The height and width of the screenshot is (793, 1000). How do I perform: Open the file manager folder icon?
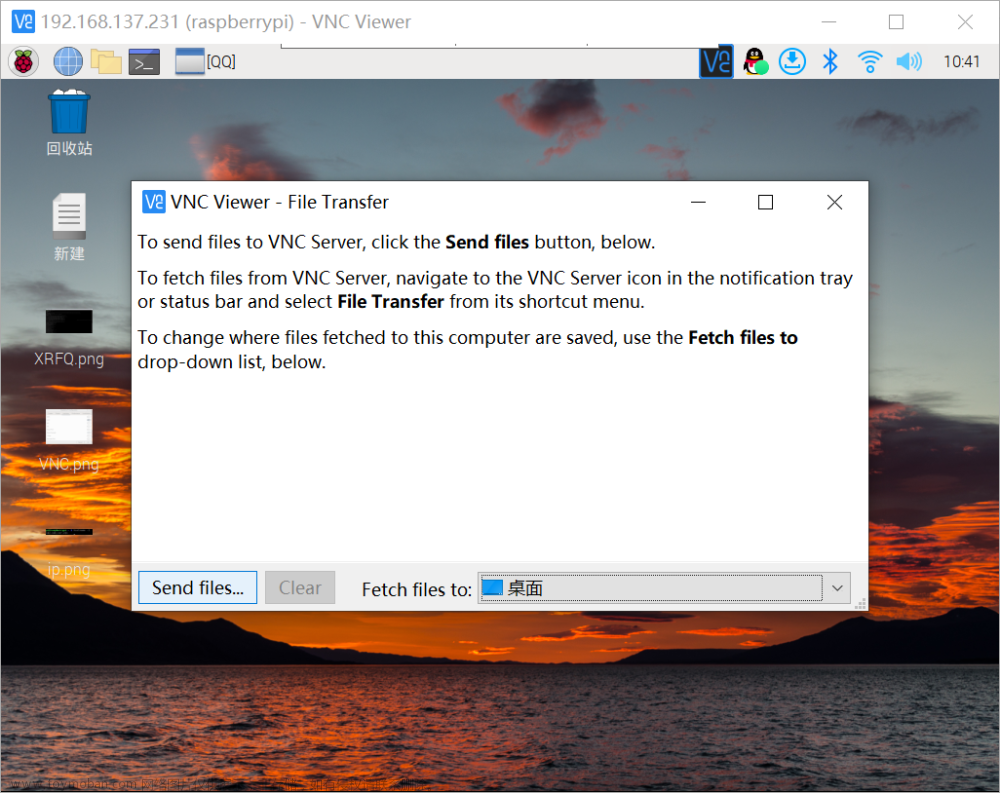106,62
